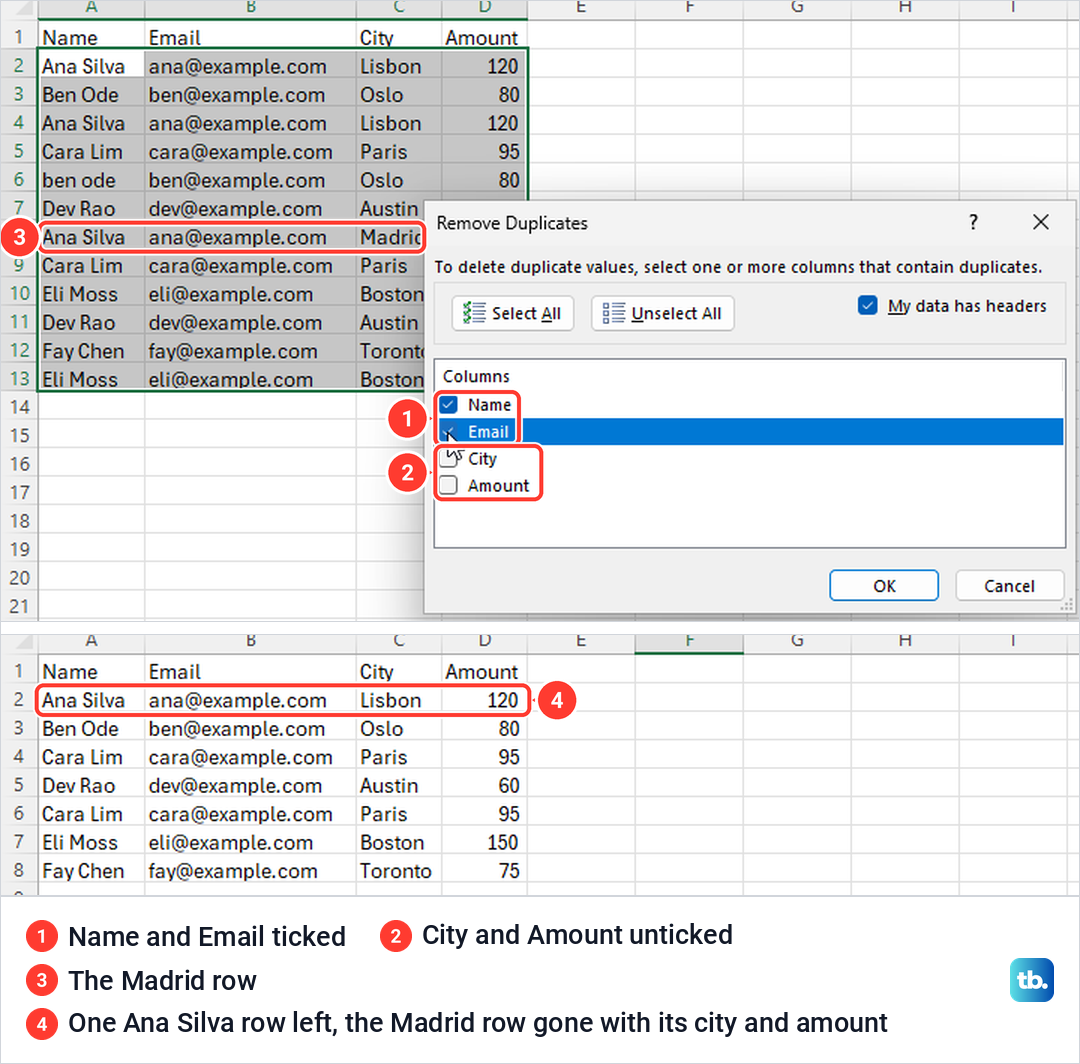Toggle the My data has headers checkbox
The image size is (1080, 1064).
click(868, 305)
